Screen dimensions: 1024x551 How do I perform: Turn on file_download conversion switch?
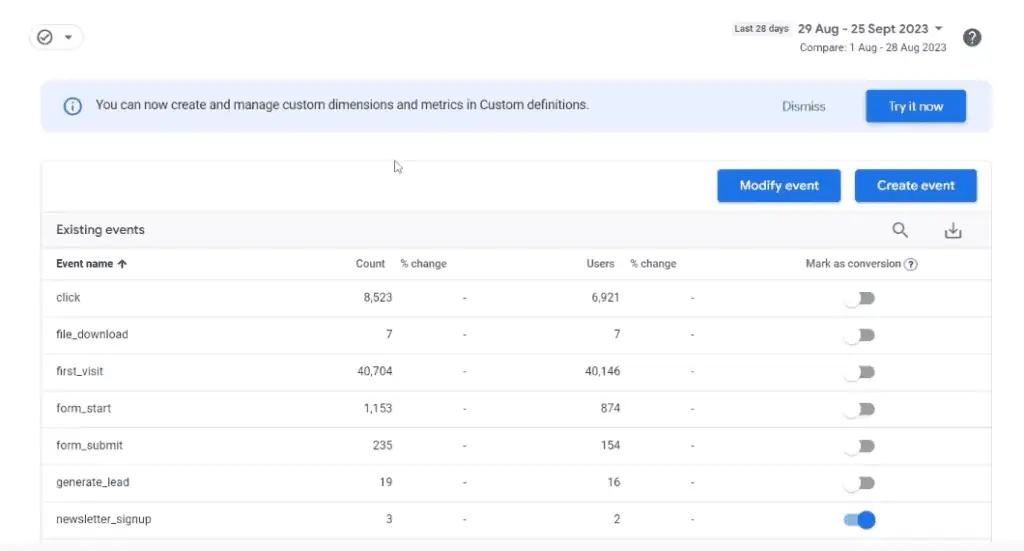tap(860, 335)
